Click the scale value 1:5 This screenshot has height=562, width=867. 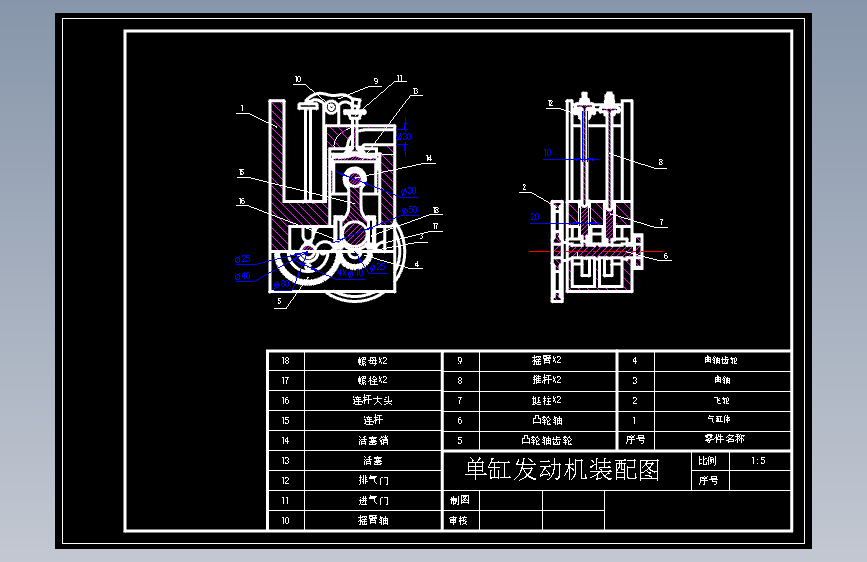coord(758,461)
